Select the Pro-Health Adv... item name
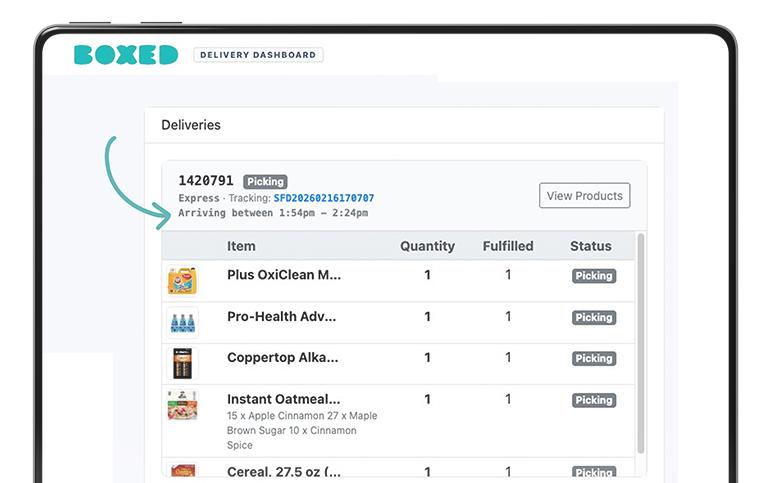 (282, 317)
